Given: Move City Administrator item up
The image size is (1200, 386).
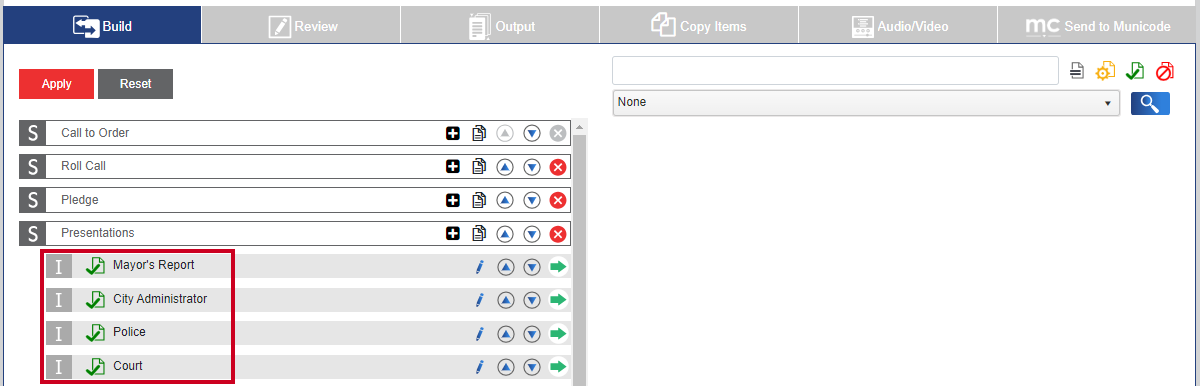Looking at the screenshot, I should click(505, 300).
